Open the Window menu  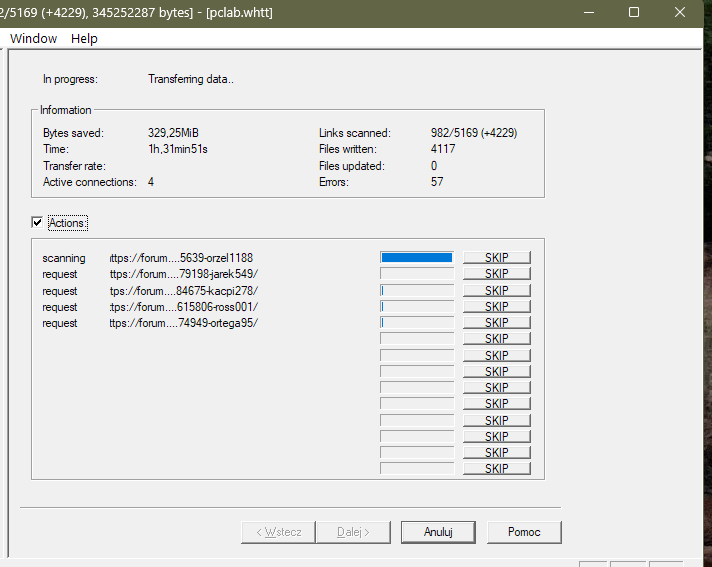pos(34,39)
